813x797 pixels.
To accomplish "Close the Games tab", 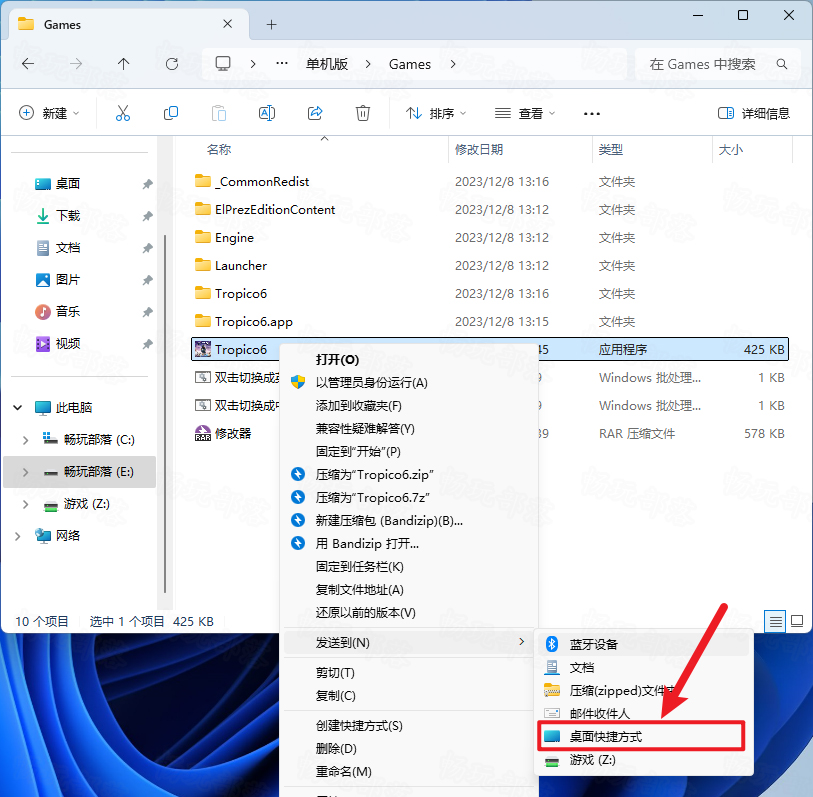I will 227,24.
